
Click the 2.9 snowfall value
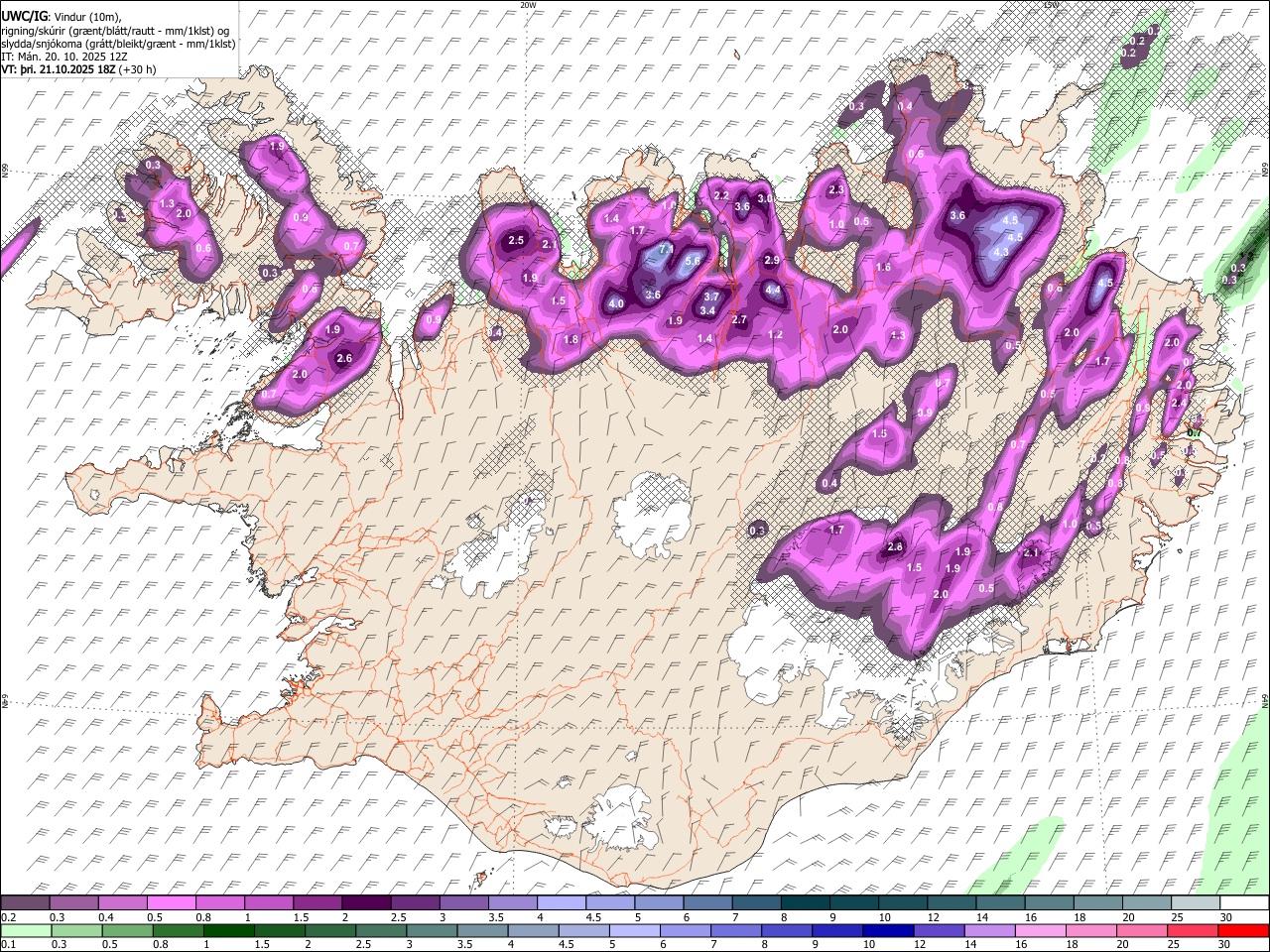(772, 260)
